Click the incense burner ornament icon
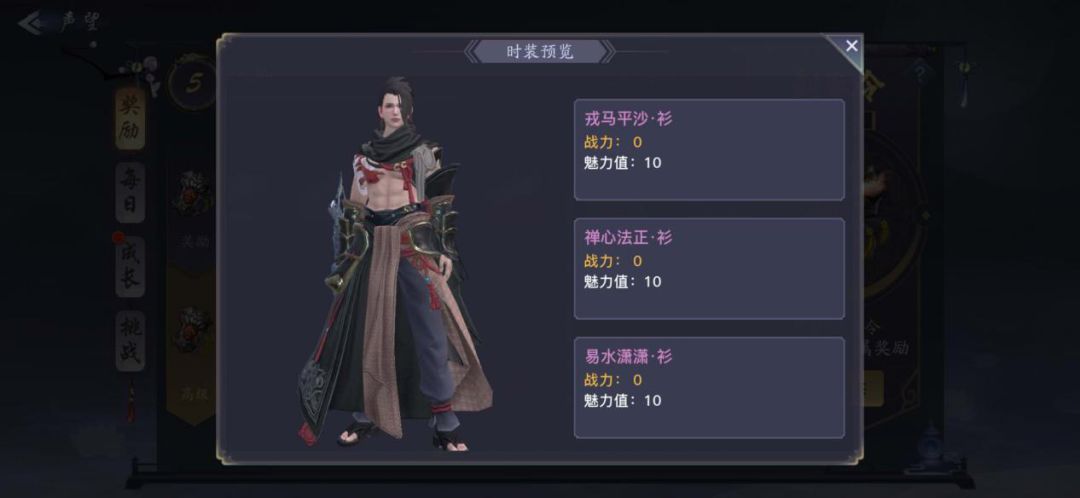 [931, 441]
